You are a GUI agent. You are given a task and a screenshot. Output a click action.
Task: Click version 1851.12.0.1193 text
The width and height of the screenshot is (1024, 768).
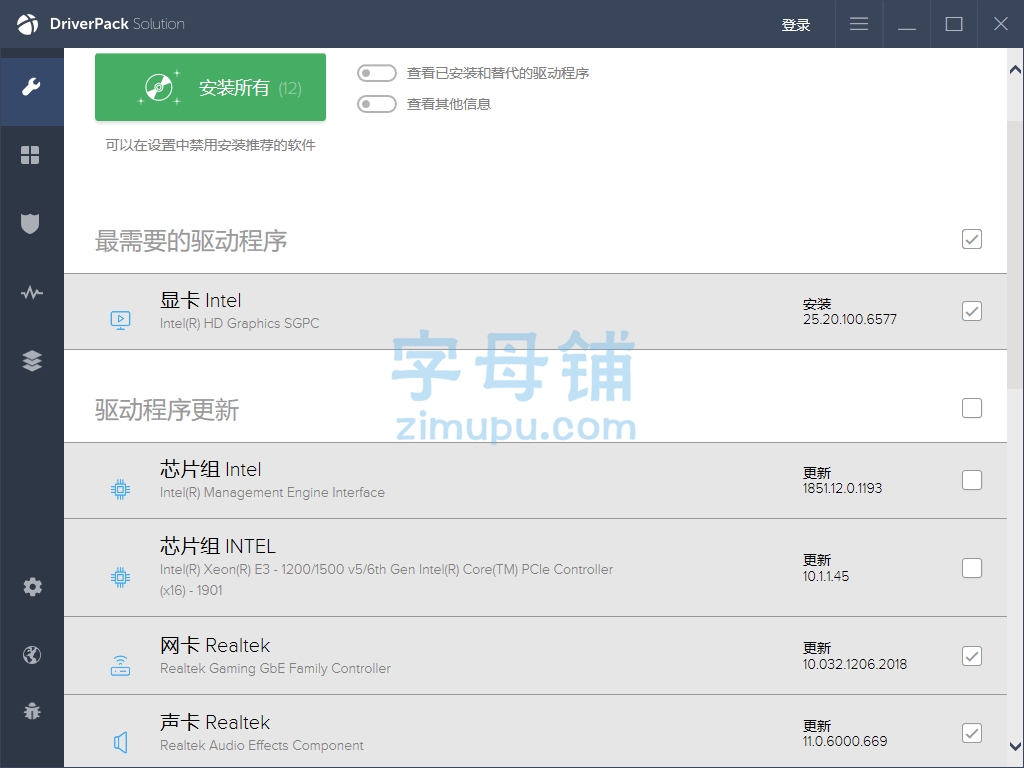[x=842, y=488]
